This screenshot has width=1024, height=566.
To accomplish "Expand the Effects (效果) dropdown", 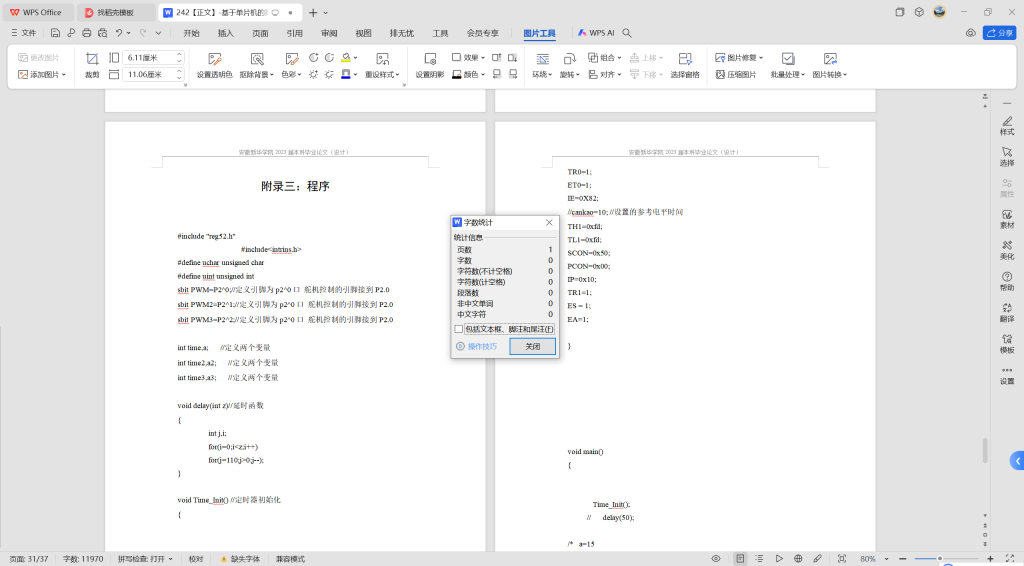I will point(468,57).
